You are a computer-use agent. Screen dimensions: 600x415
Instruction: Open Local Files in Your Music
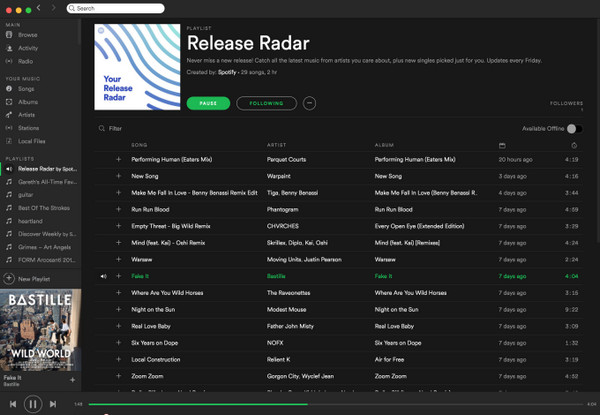coord(32,141)
